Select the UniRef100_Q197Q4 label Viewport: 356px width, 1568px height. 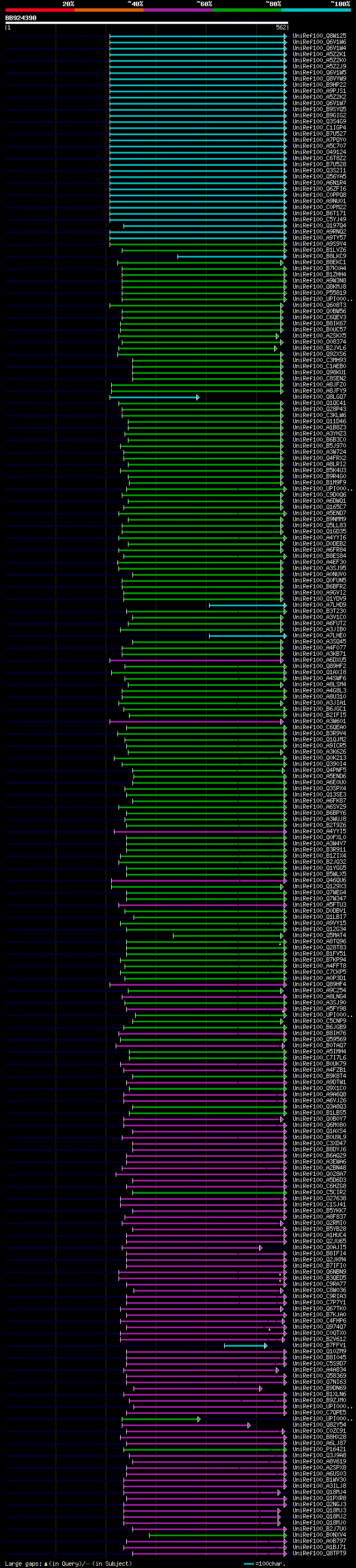[x=319, y=226]
